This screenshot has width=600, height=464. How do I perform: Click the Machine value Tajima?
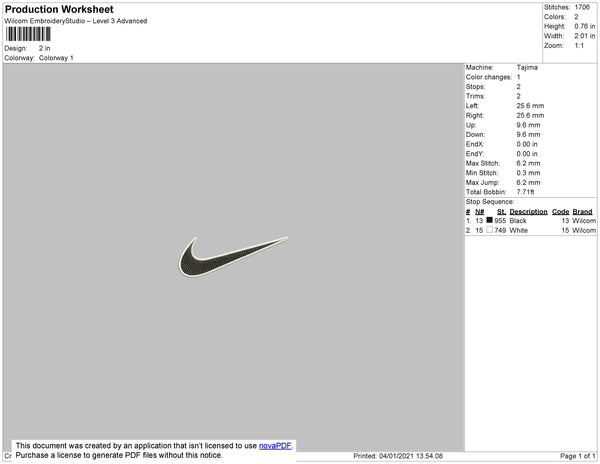click(x=527, y=67)
